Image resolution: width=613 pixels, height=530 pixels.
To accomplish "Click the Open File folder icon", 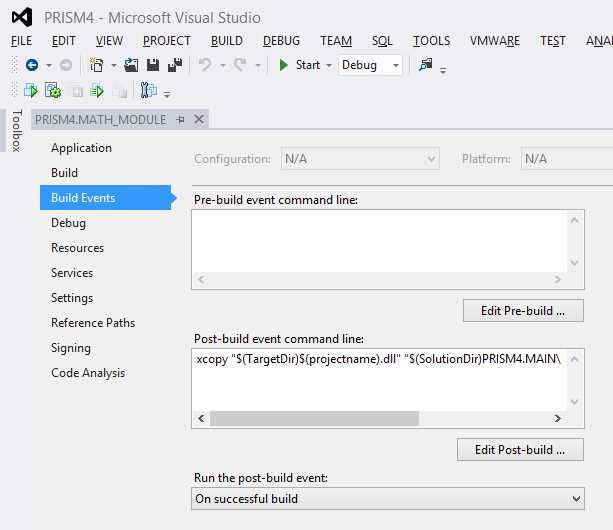I will click(131, 65).
